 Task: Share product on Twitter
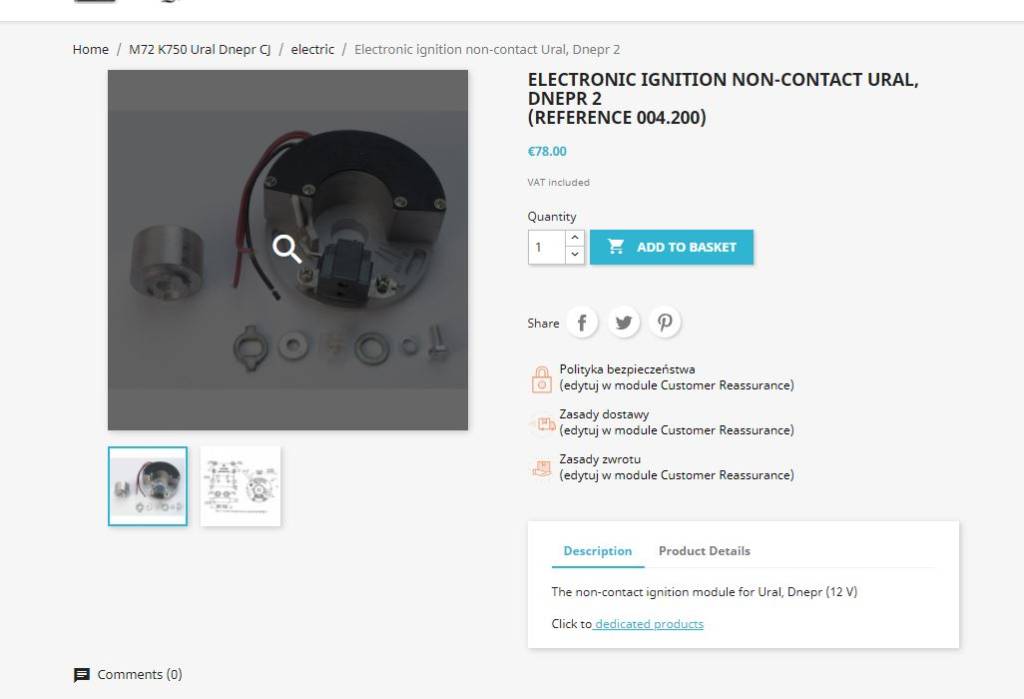(624, 322)
